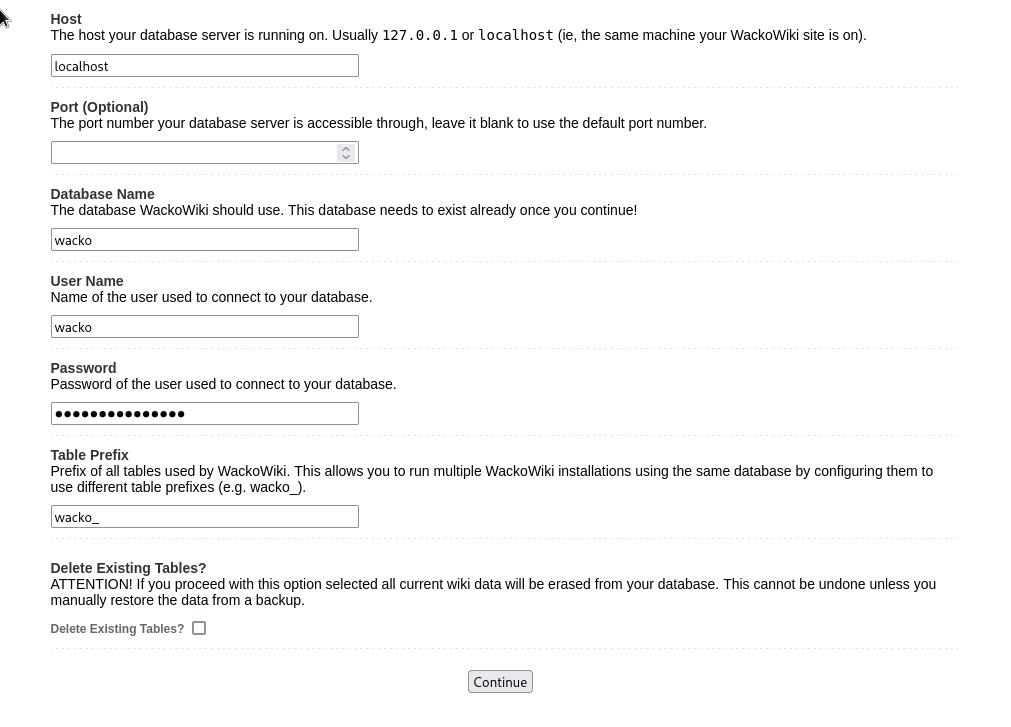This screenshot has height=727, width=1011.
Task: Enable Delete Existing Tables checkbox
Action: (199, 628)
